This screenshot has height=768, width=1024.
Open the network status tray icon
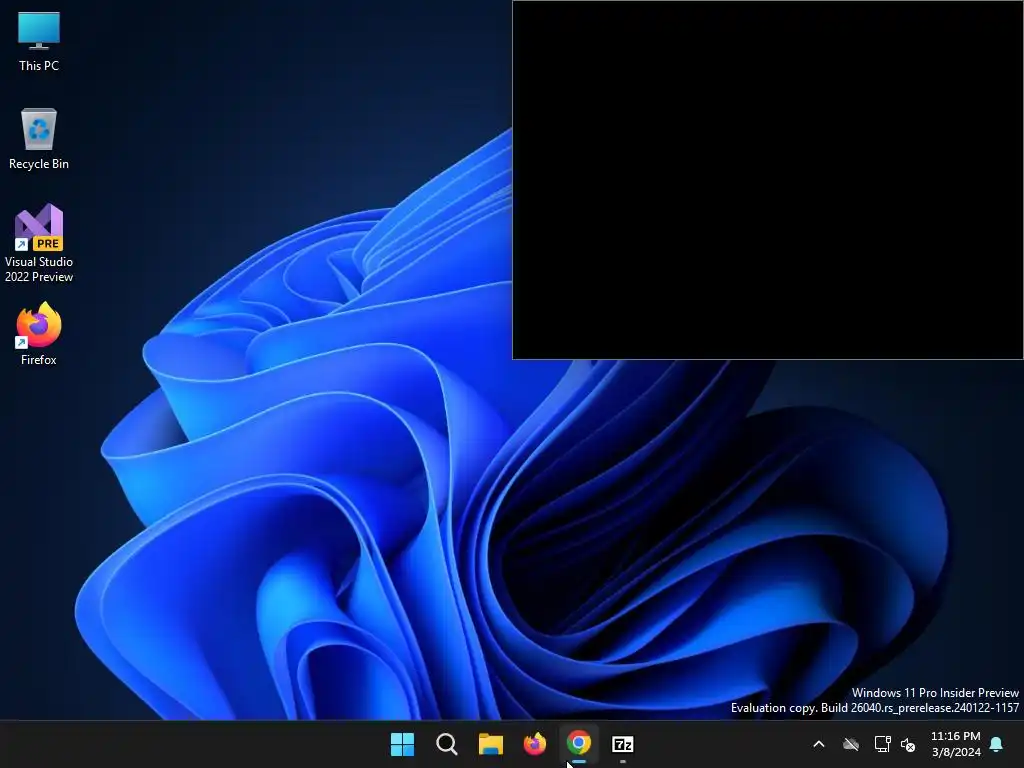click(x=882, y=744)
